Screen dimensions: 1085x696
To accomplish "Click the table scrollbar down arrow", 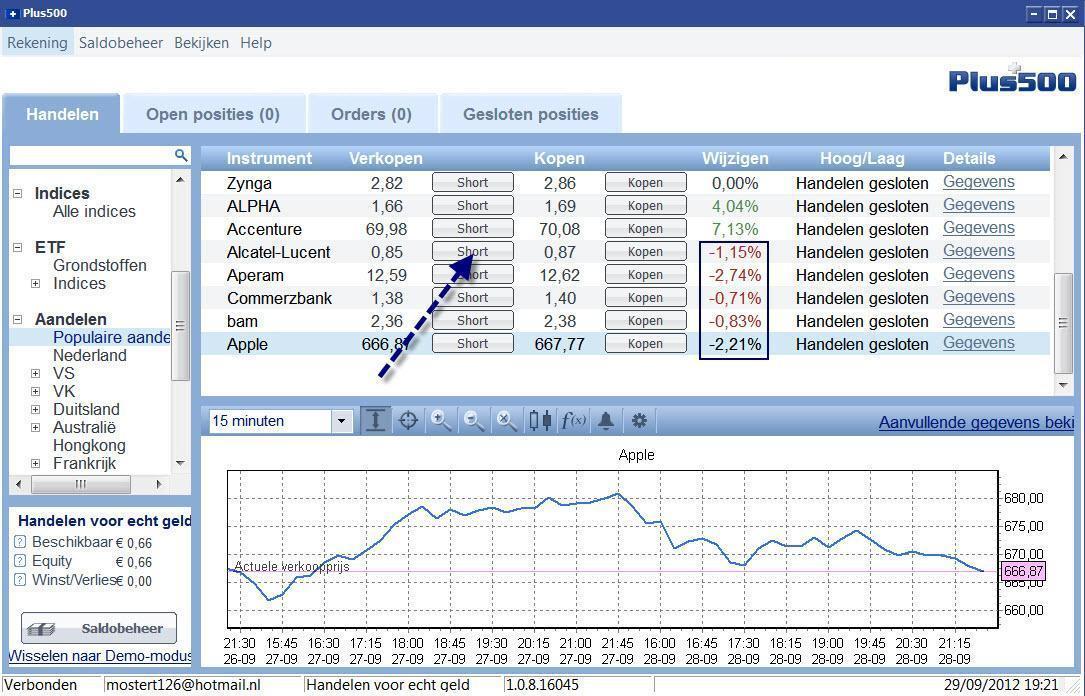I will (1063, 385).
